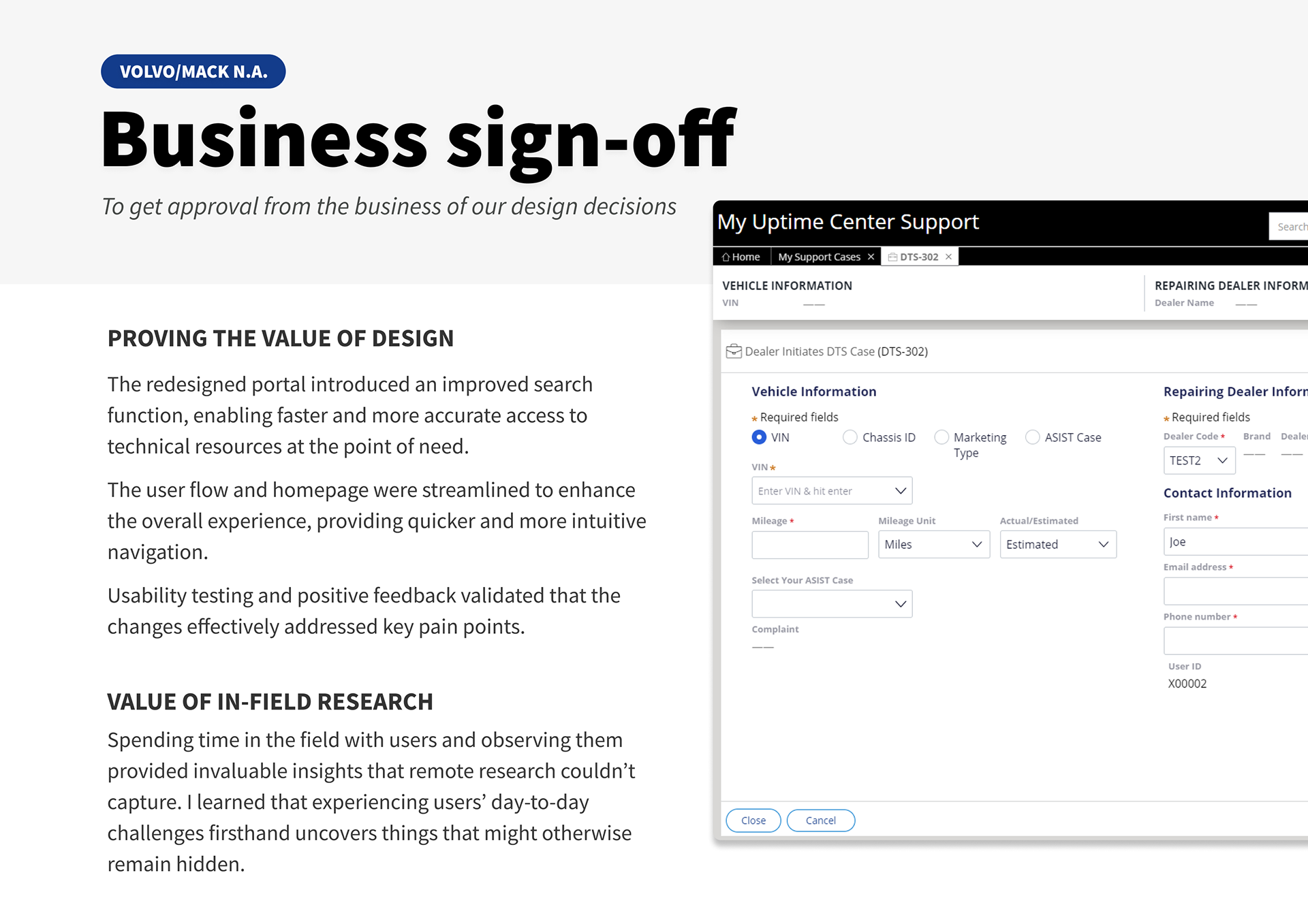
Task: Click the briefcase icon in the DTS-302 tab
Action: coord(892,257)
